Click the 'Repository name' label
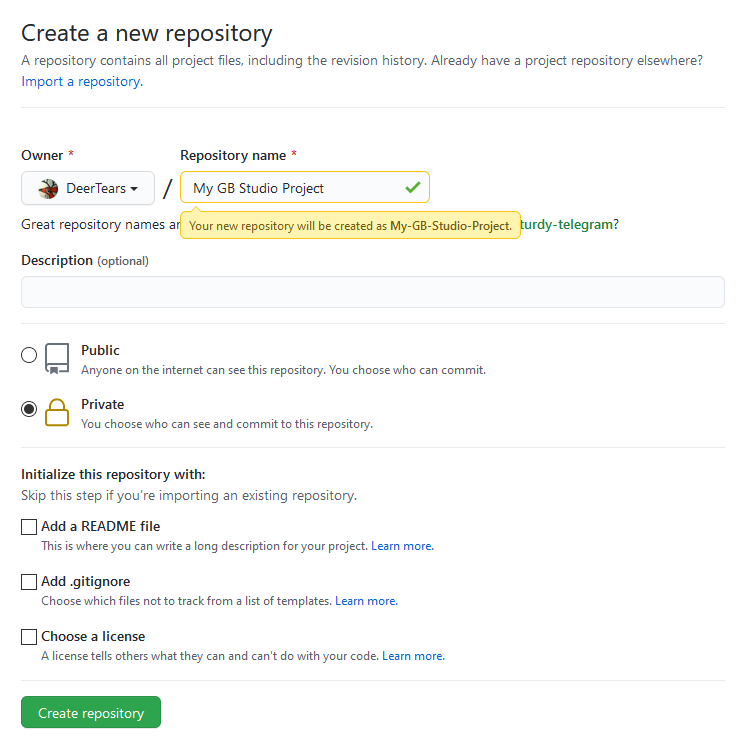 tap(233, 156)
